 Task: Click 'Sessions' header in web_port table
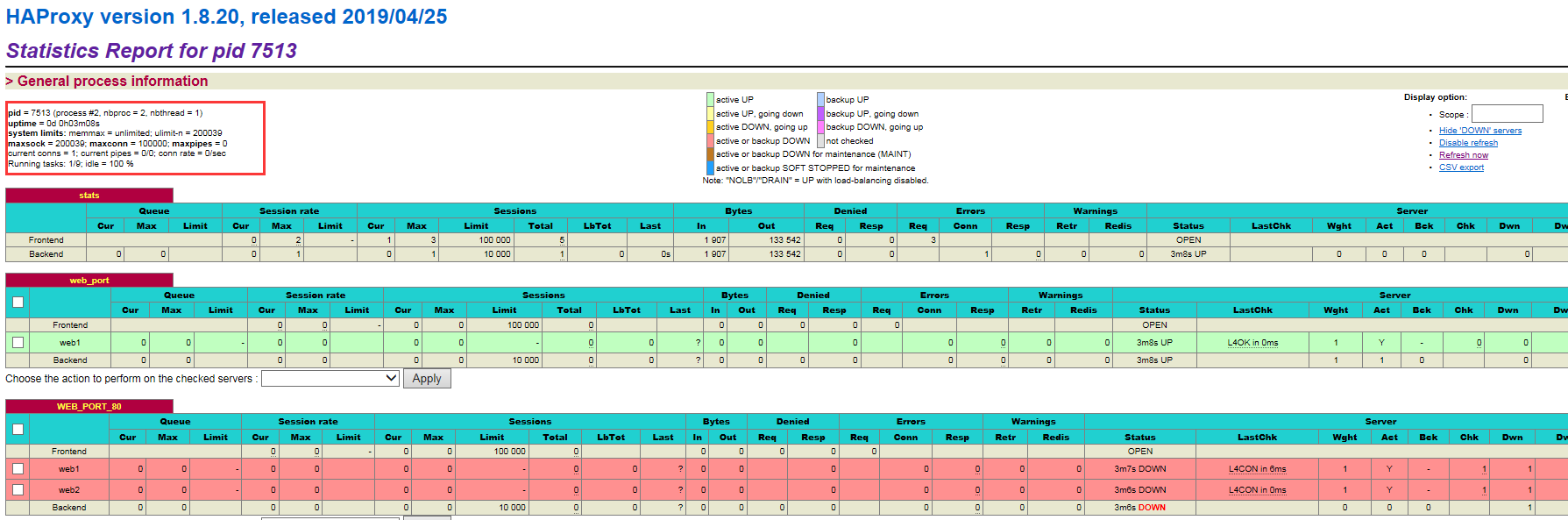tap(543, 296)
